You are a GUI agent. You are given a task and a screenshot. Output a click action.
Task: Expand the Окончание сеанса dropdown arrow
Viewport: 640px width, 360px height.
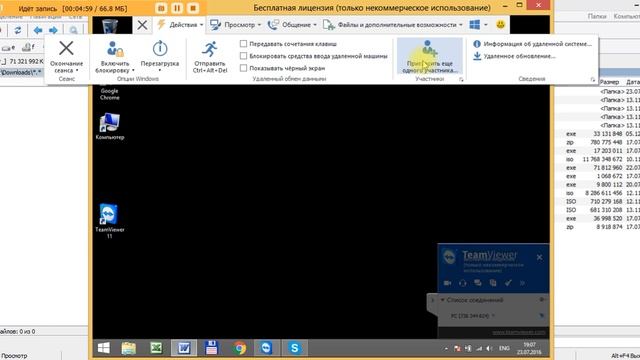77,71
